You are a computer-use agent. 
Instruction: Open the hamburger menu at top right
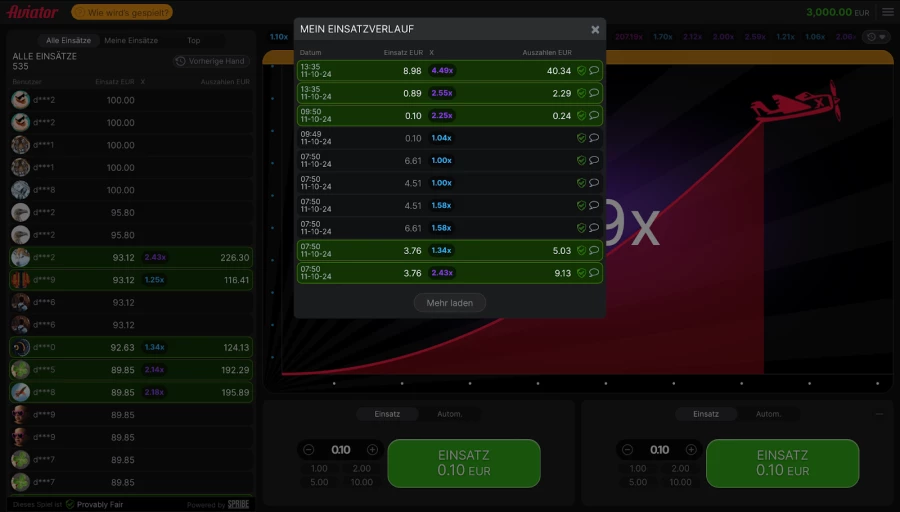pyautogui.click(x=887, y=12)
